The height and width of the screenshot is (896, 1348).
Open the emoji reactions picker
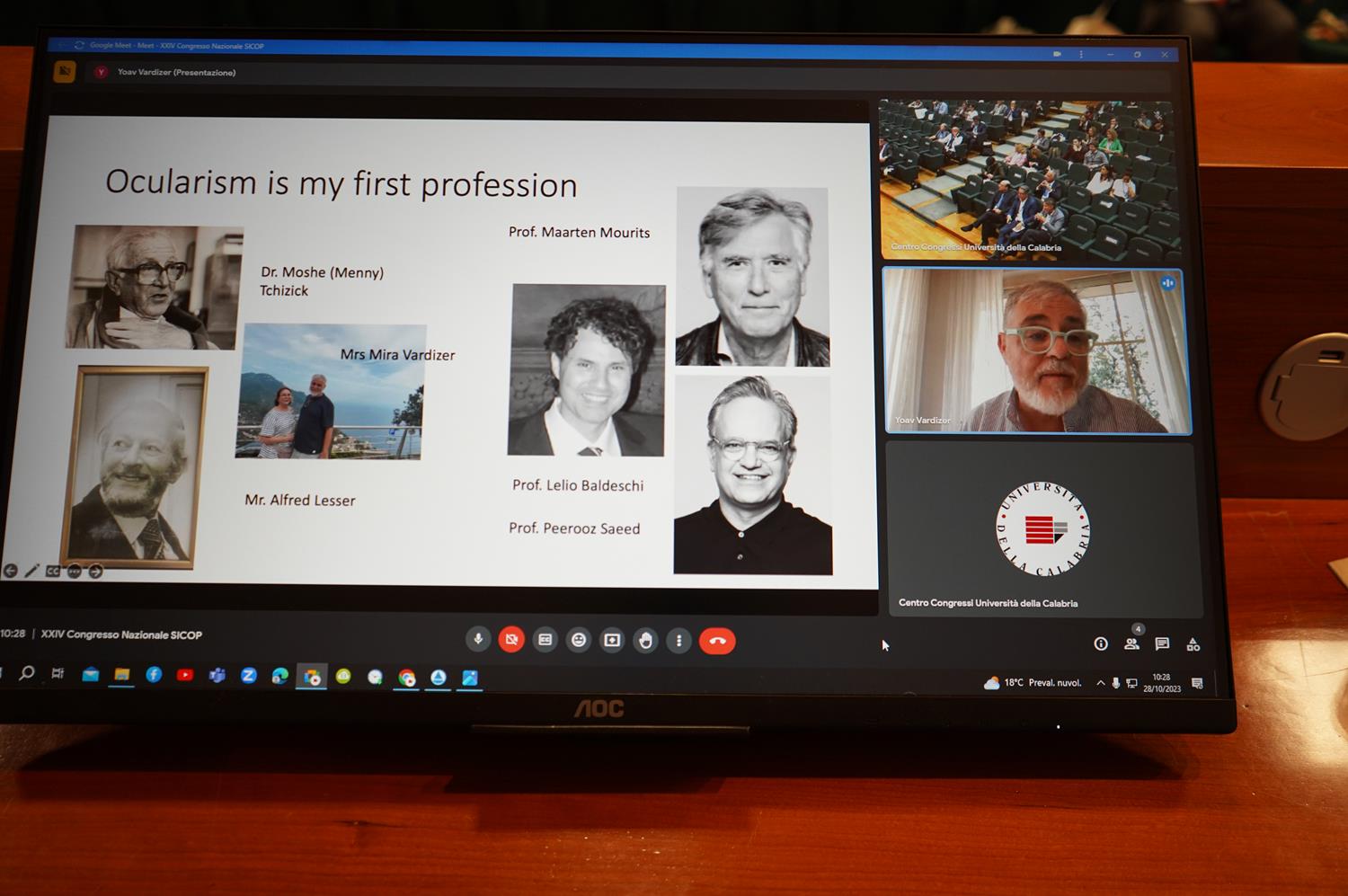[x=579, y=640]
